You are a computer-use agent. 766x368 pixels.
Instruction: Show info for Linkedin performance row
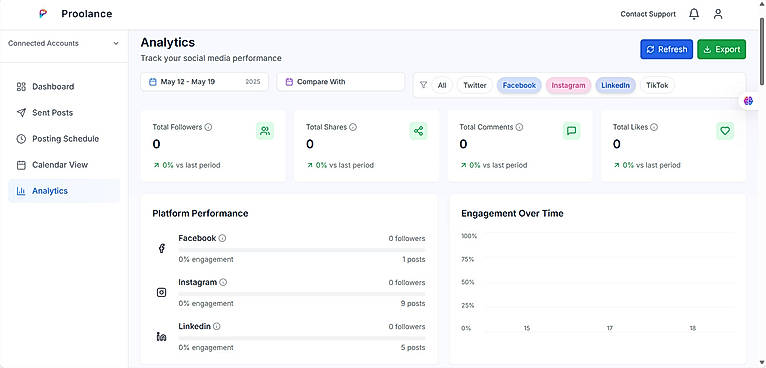216,326
